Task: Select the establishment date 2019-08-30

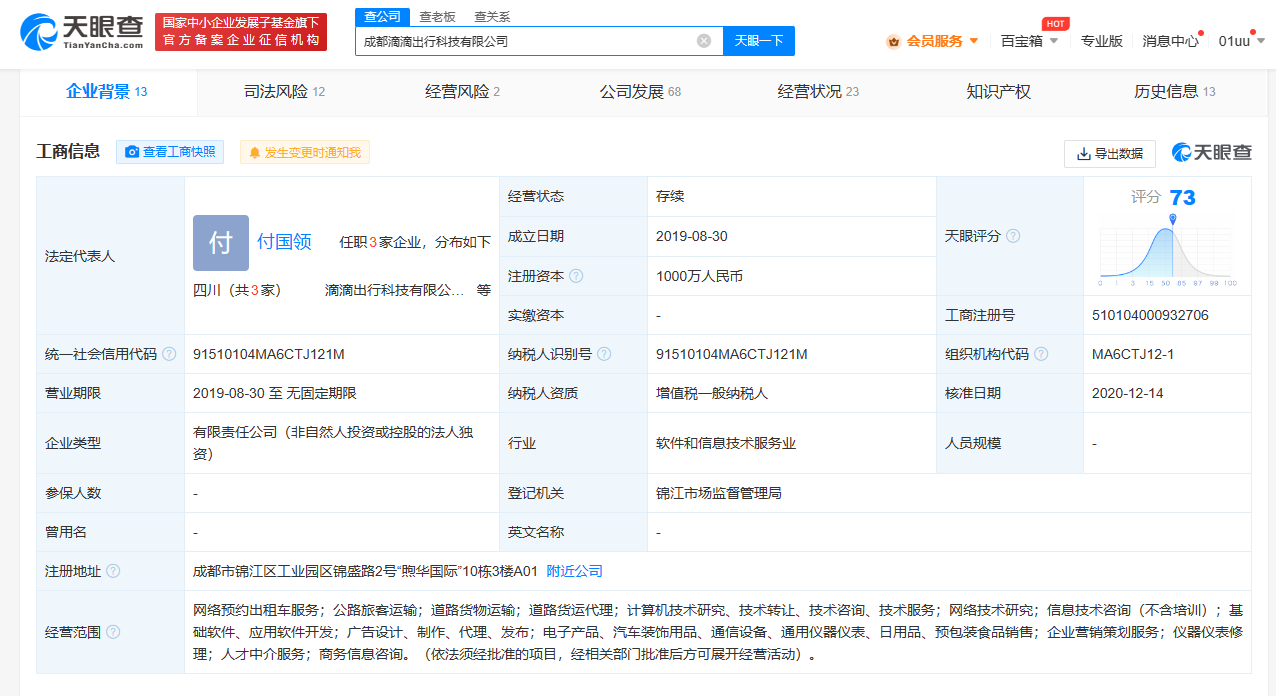Action: click(692, 236)
